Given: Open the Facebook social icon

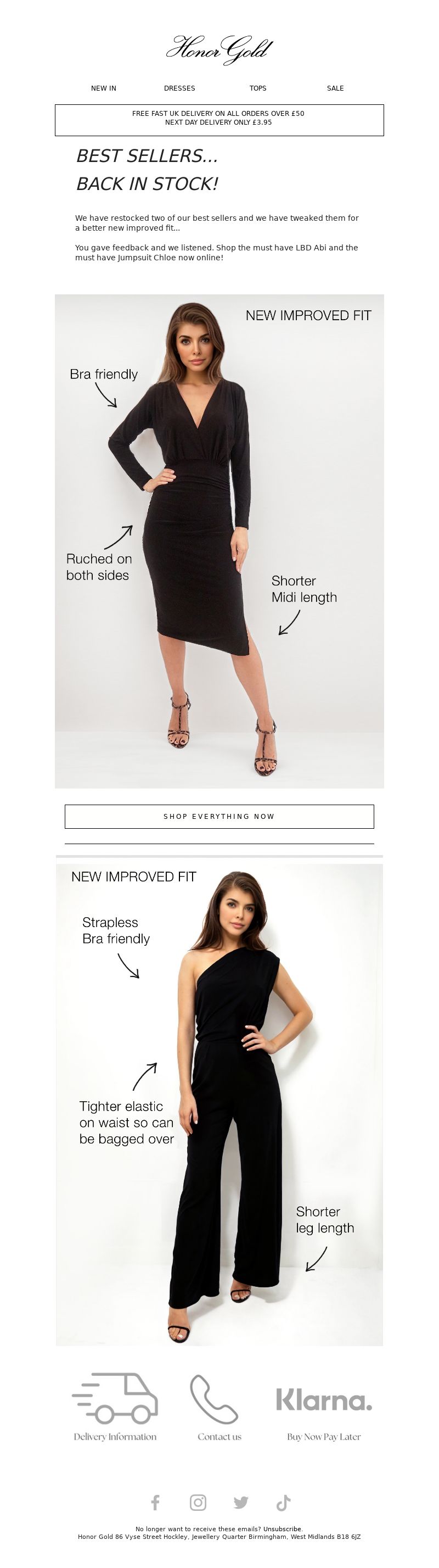Looking at the screenshot, I should coord(156,1502).
